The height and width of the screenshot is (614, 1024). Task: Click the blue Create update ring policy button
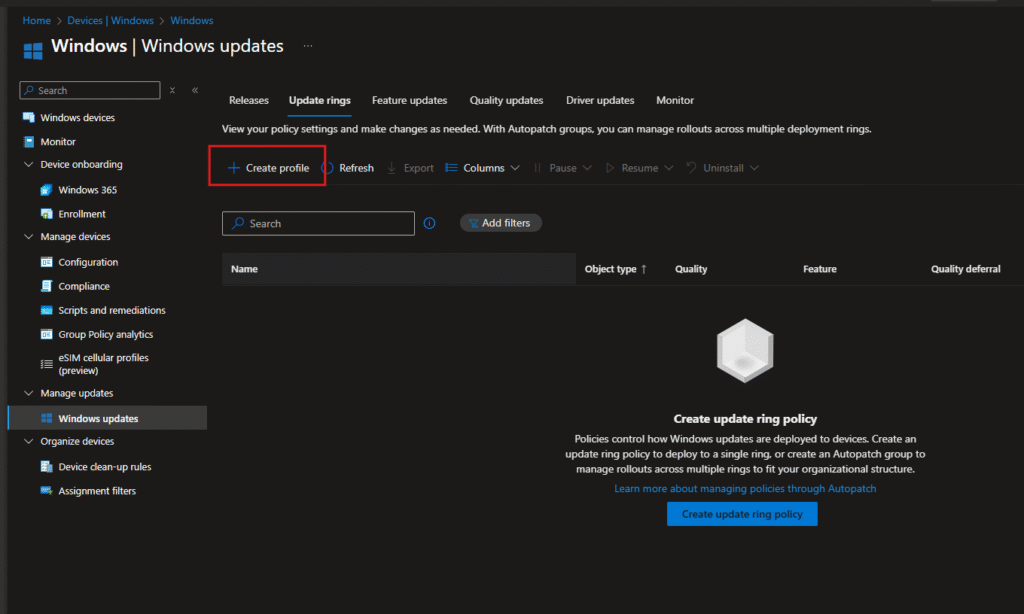coord(742,514)
